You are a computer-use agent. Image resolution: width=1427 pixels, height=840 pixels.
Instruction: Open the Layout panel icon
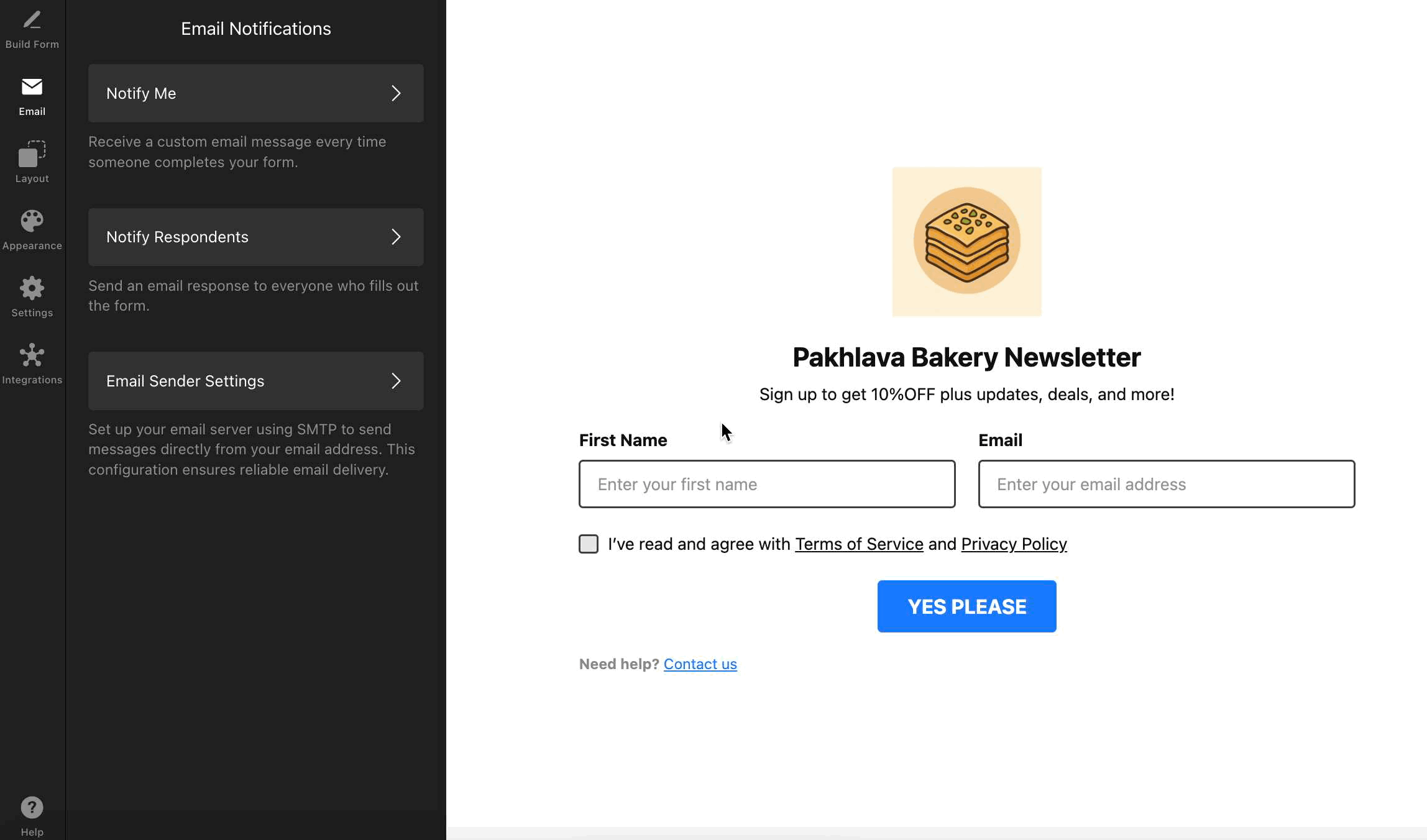tap(32, 154)
